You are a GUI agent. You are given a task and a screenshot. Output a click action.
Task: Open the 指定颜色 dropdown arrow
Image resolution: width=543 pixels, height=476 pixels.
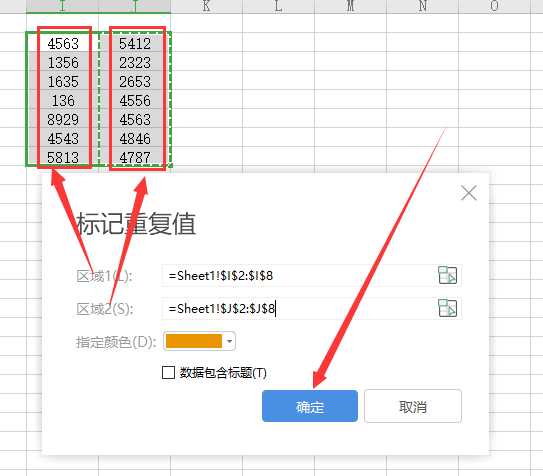(x=229, y=341)
